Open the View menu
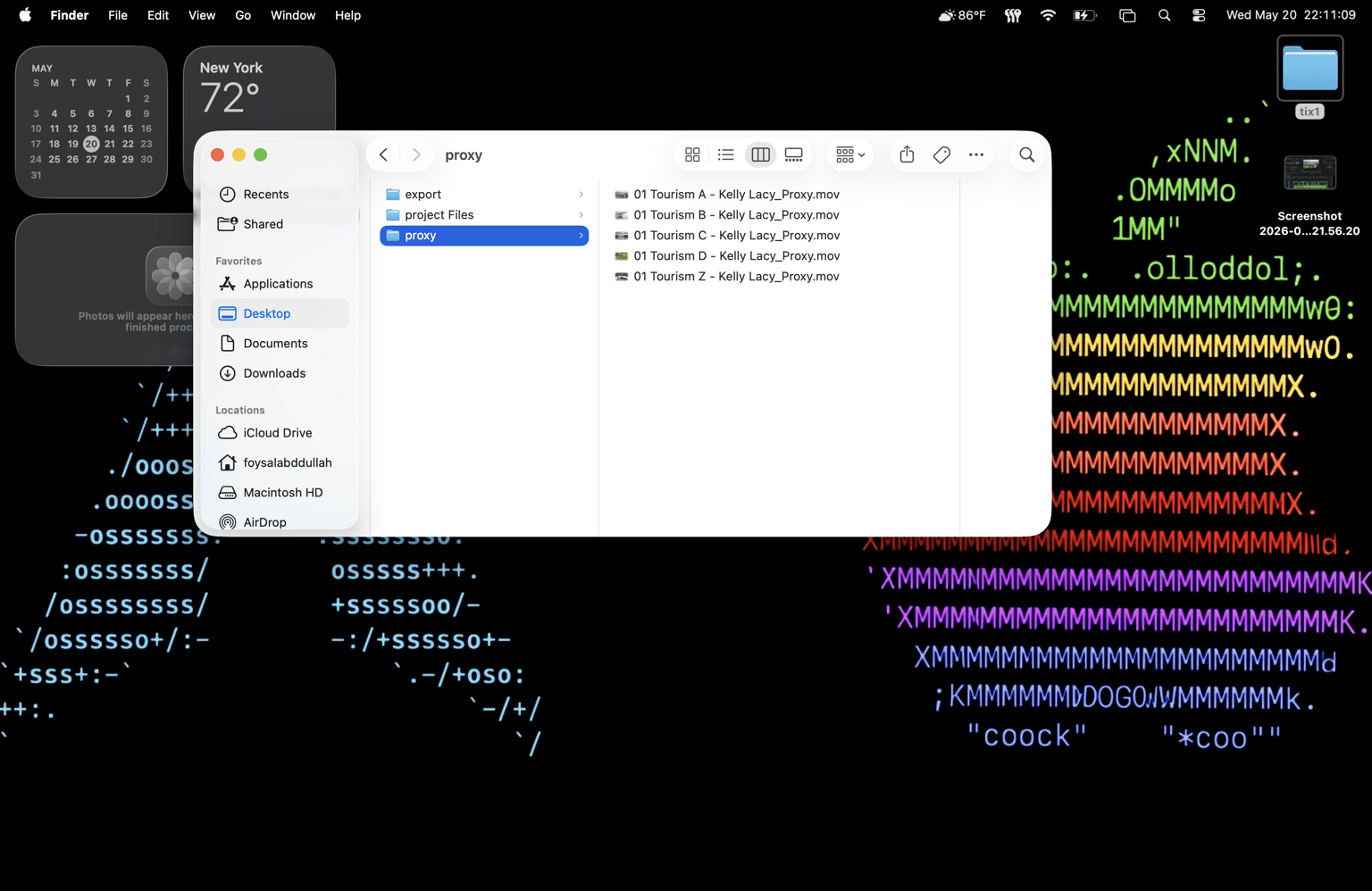Viewport: 1372px width, 891px height. click(x=202, y=15)
